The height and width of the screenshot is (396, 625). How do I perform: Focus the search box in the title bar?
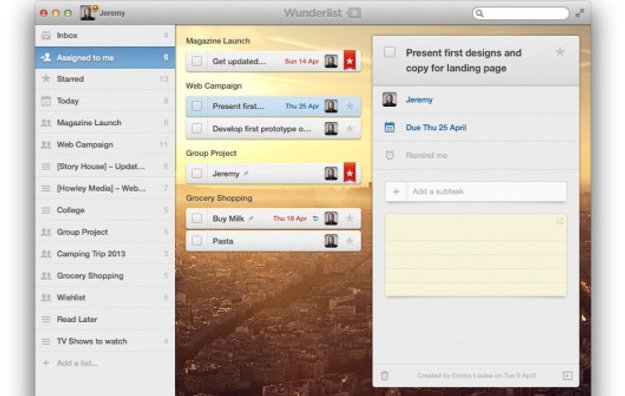coord(521,13)
